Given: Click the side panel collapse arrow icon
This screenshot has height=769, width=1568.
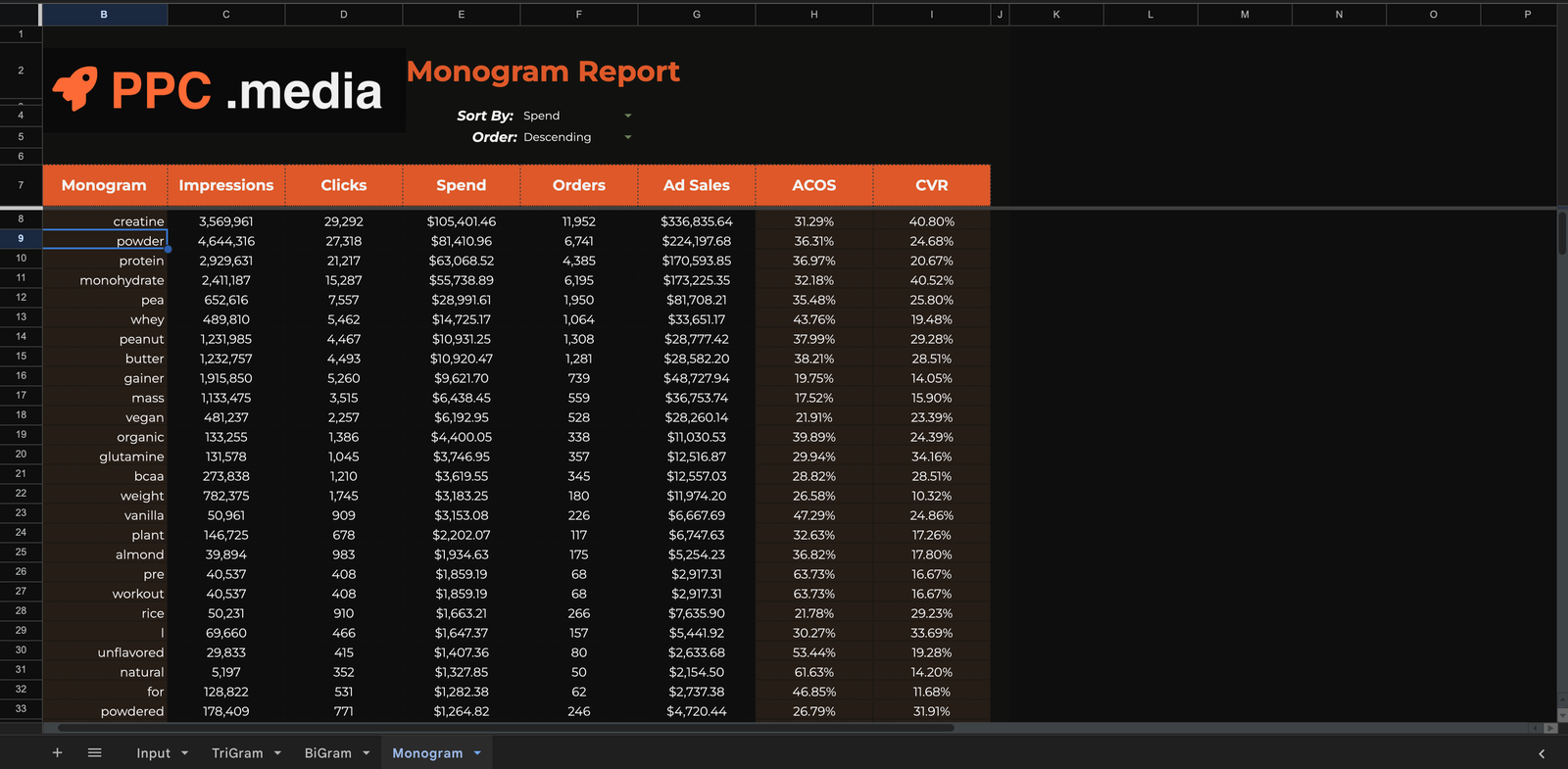Looking at the screenshot, I should (1542, 753).
